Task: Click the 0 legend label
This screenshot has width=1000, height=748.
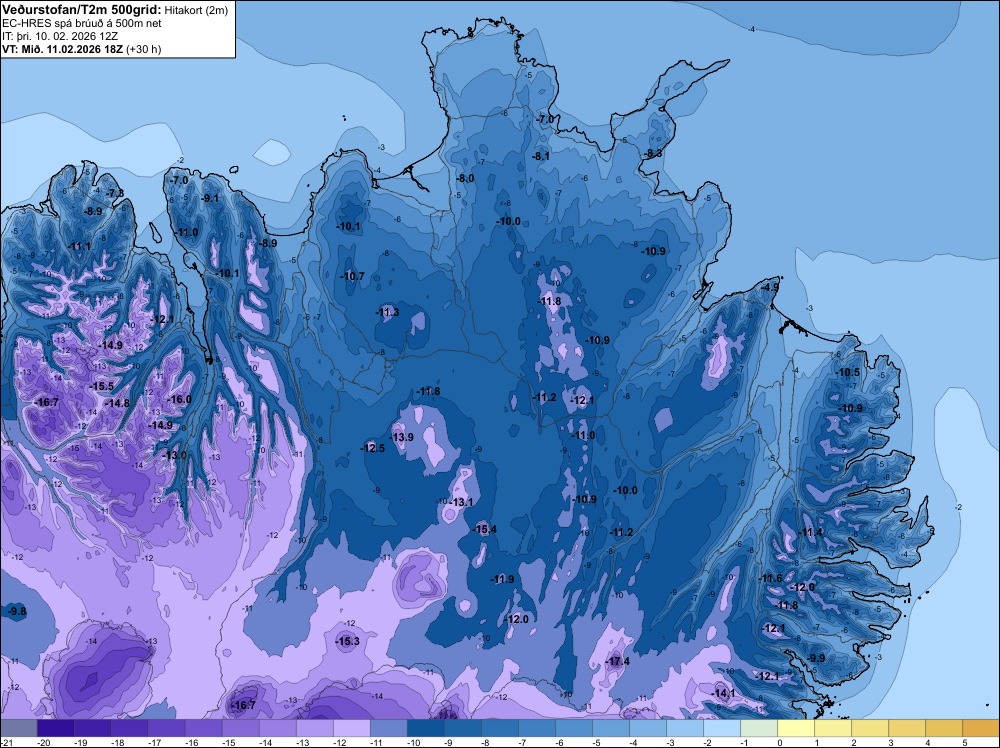Action: pyautogui.click(x=779, y=742)
